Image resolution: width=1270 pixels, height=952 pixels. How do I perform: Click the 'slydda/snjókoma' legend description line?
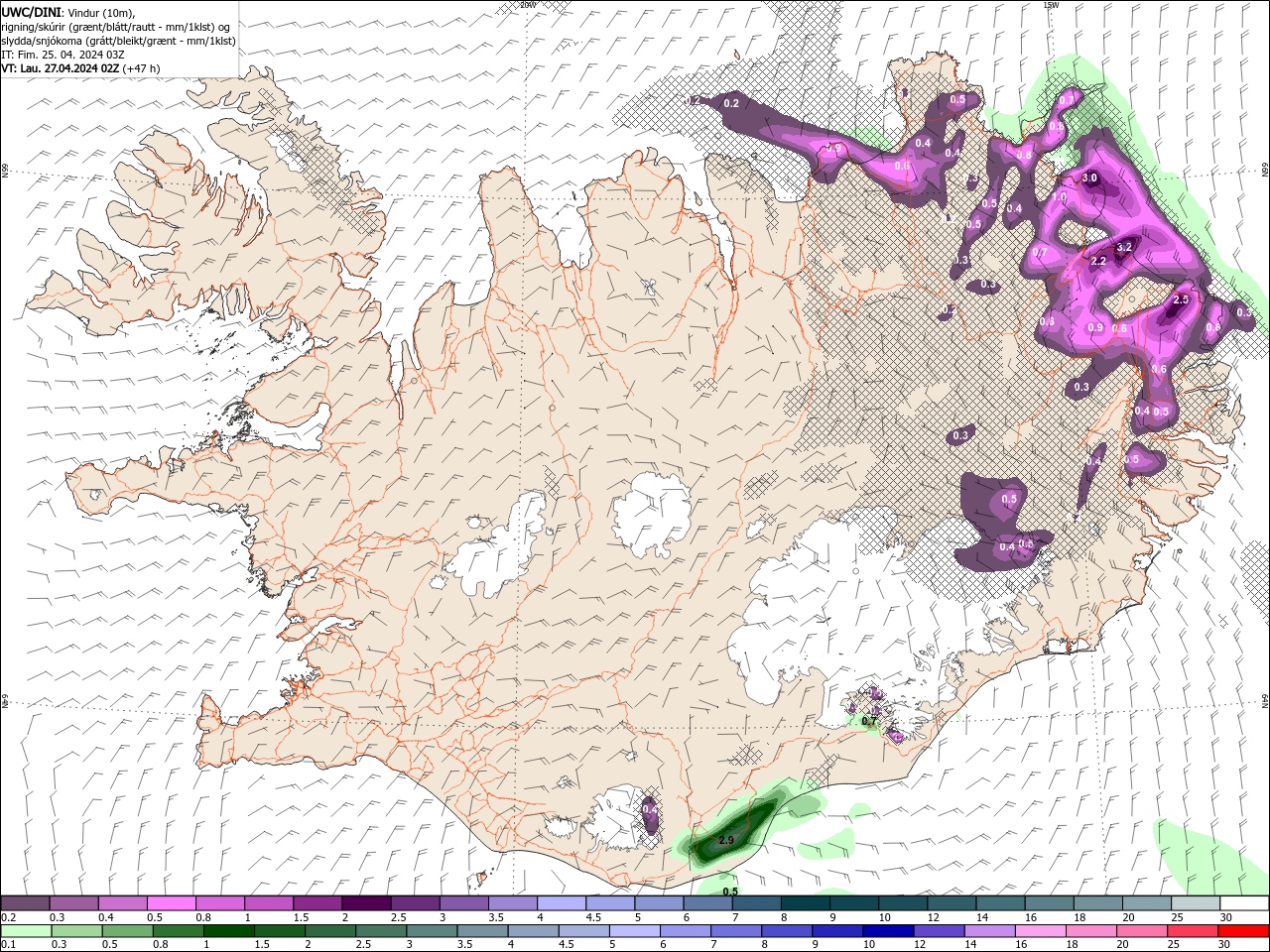[x=118, y=41]
